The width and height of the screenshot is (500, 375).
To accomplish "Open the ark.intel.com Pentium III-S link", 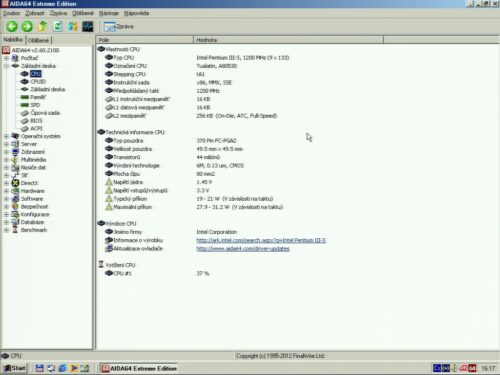I will [261, 240].
